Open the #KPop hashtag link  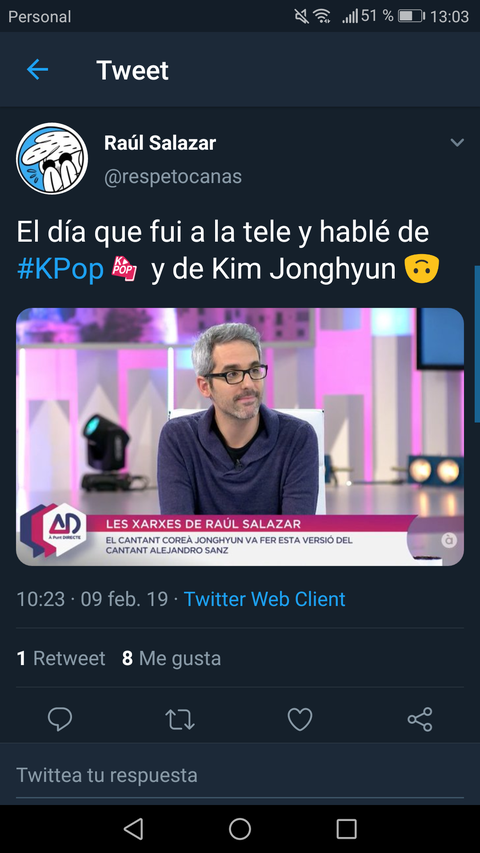click(x=60, y=270)
